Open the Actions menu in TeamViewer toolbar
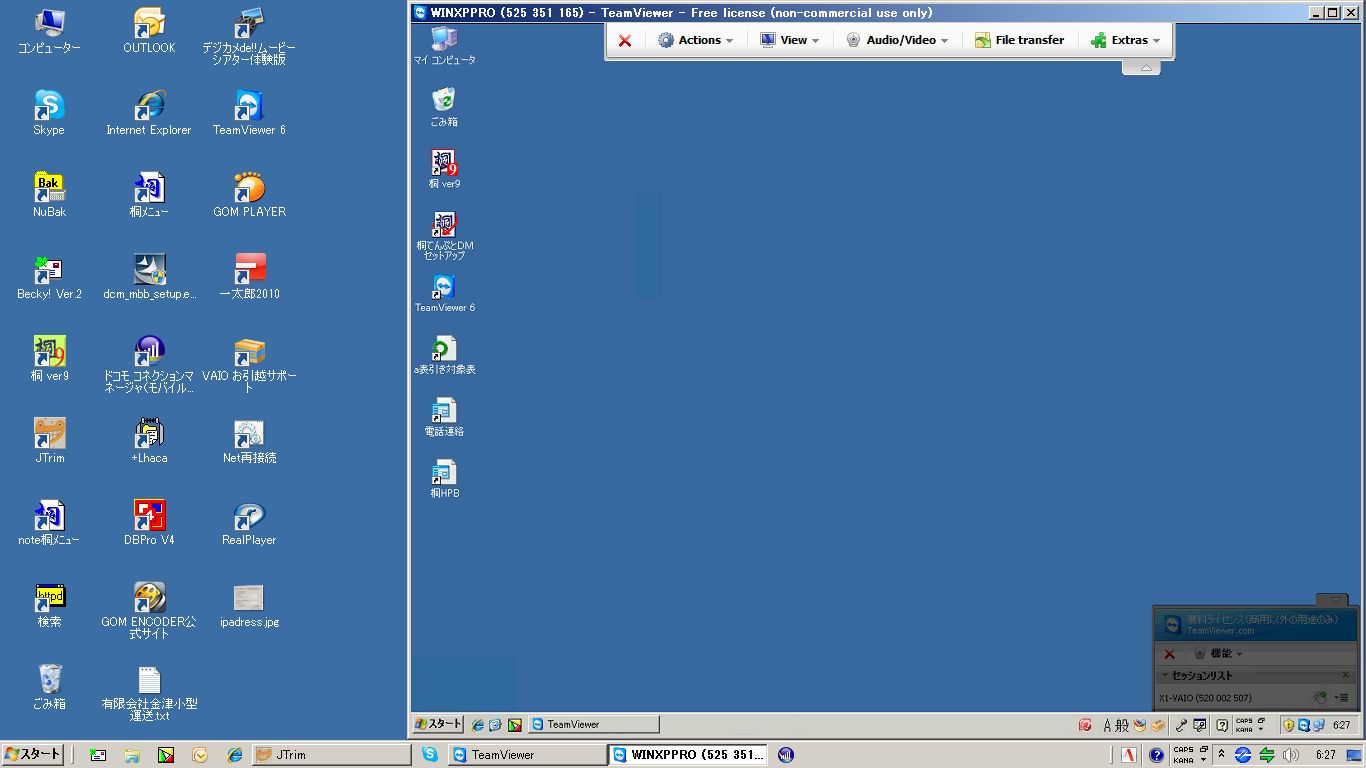Screen dimensions: 1366x768 tap(695, 41)
